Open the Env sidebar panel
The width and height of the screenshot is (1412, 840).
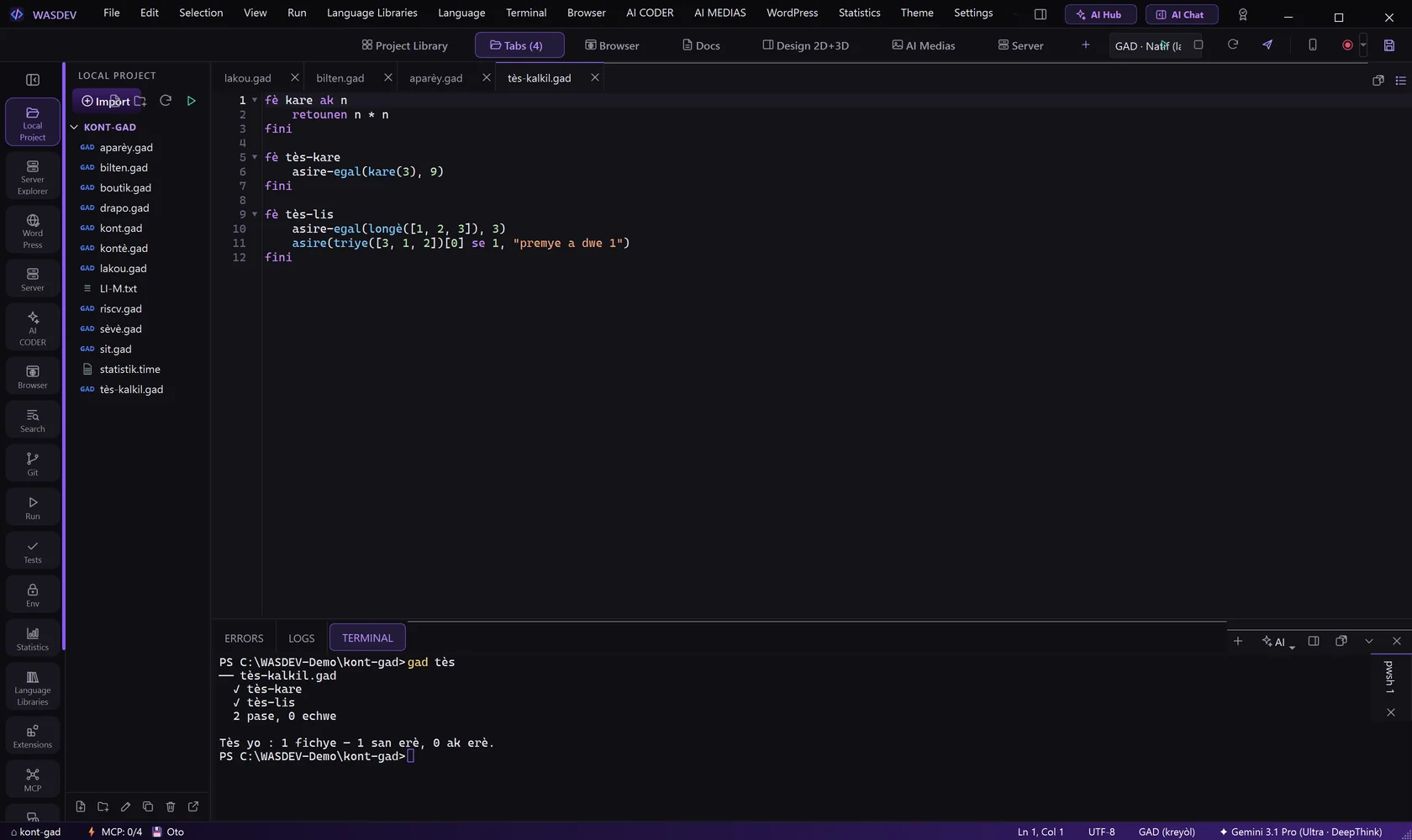pos(33,595)
